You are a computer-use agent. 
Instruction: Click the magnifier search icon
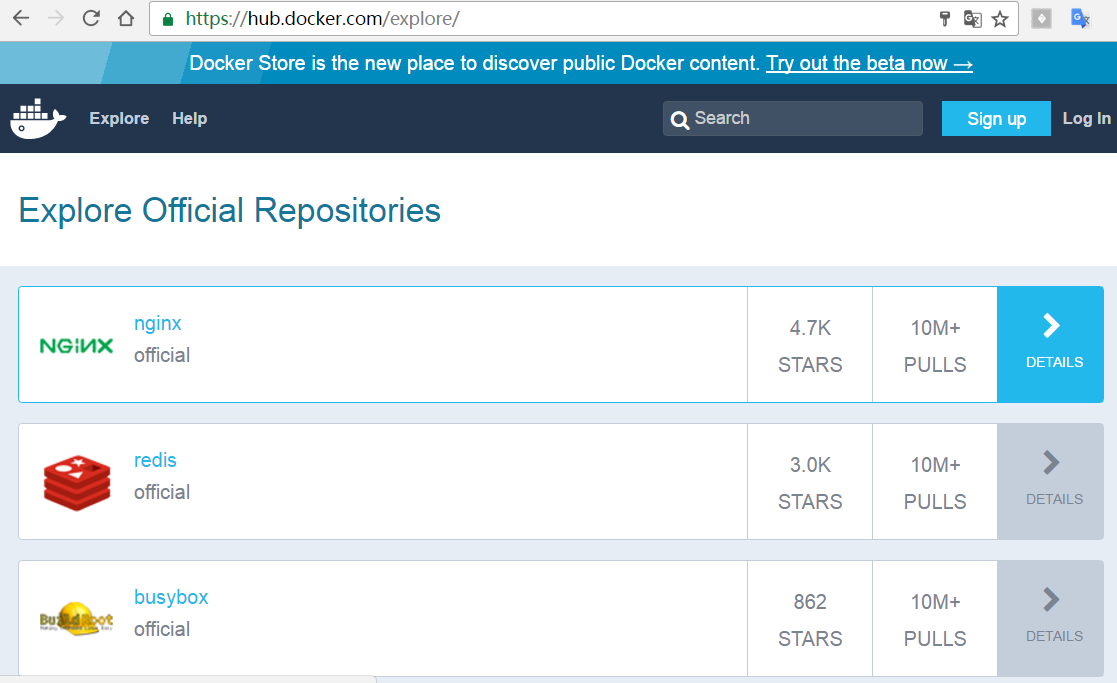pos(680,120)
